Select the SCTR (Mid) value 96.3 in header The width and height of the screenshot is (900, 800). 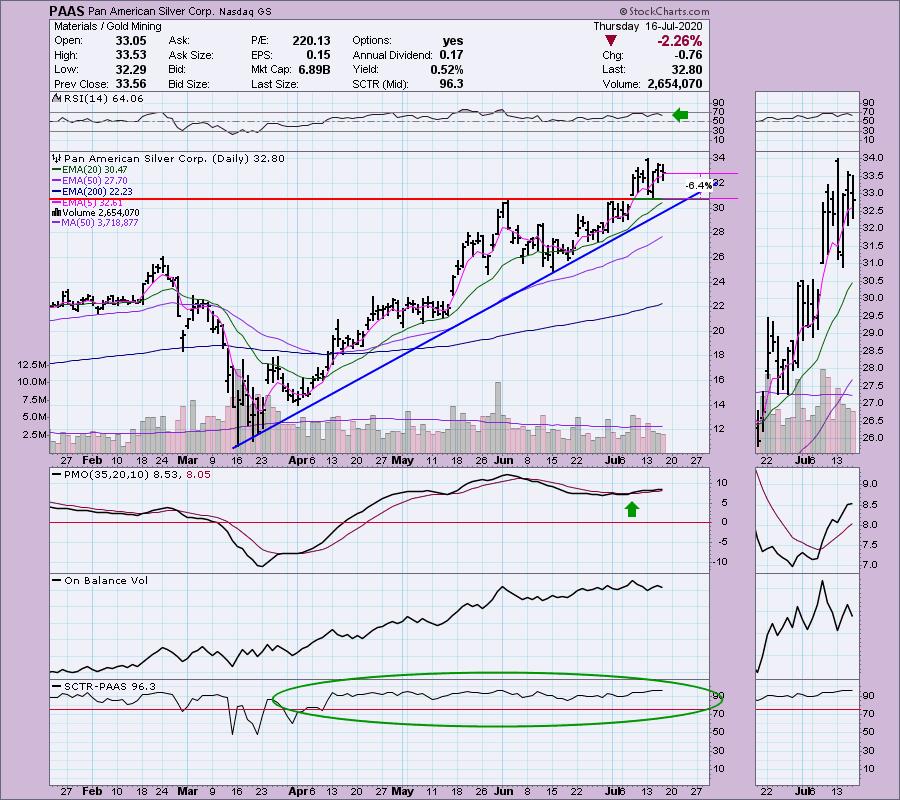[451, 84]
